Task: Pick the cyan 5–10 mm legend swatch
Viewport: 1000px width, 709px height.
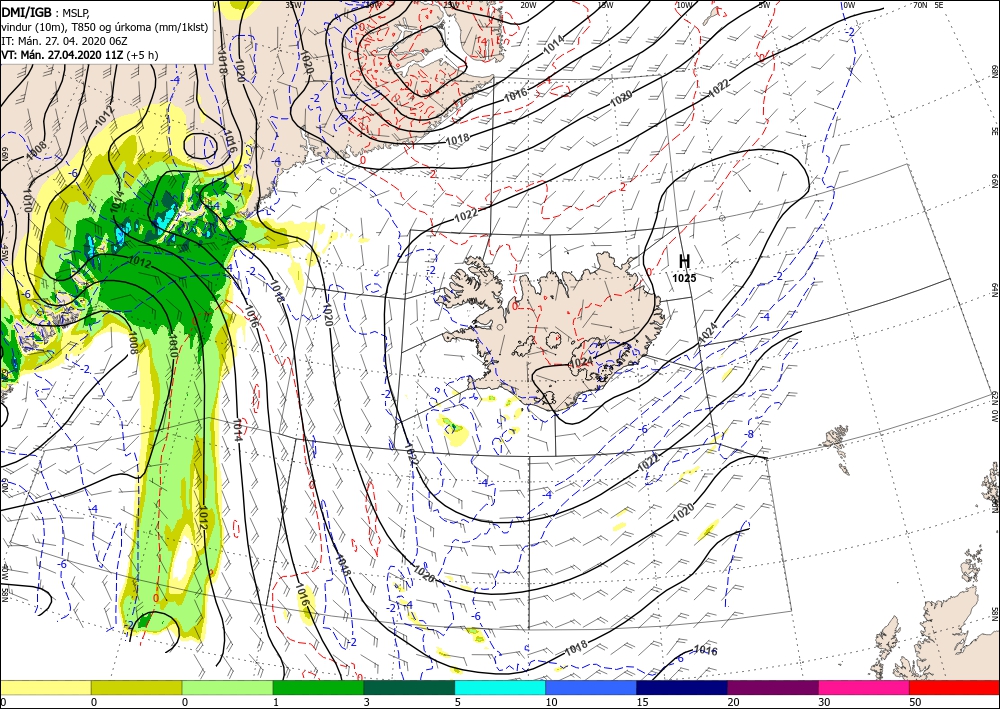Action: click(500, 687)
